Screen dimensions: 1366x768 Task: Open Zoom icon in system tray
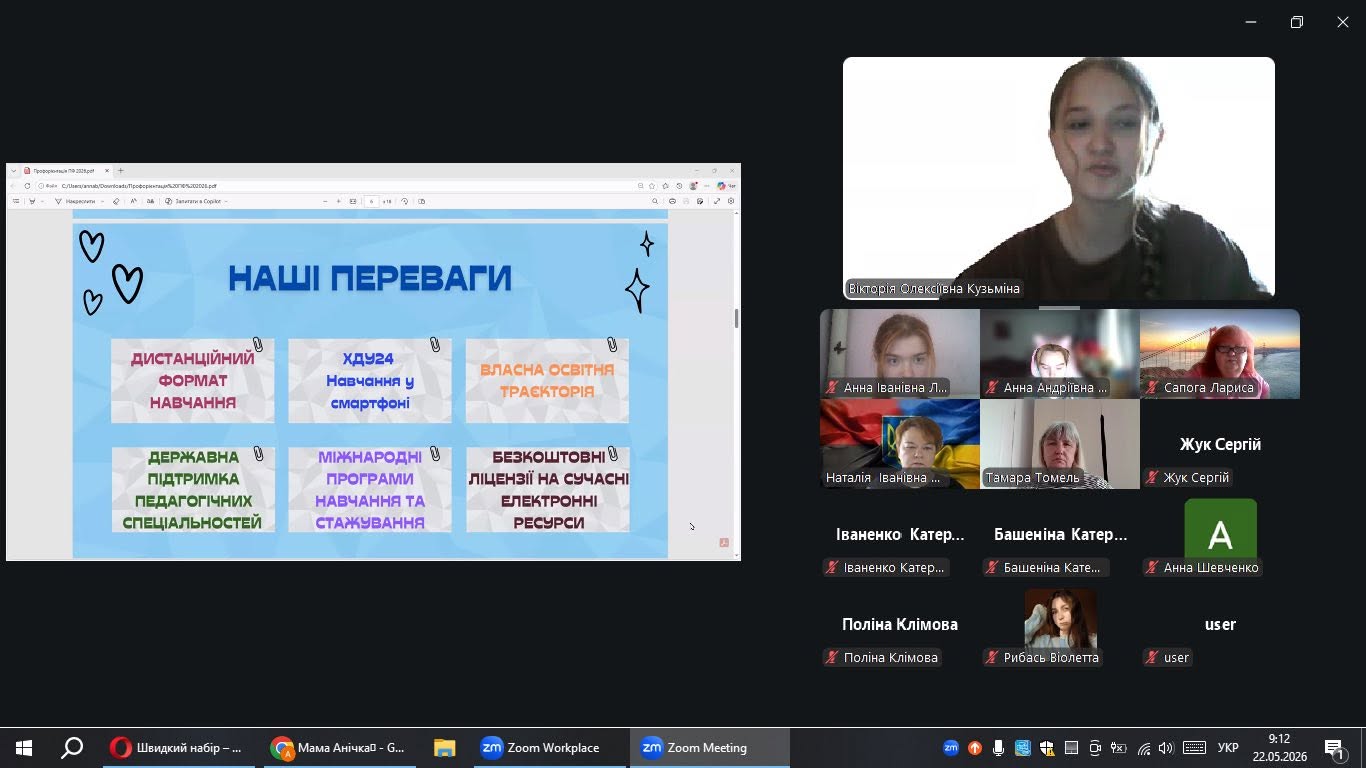pyautogui.click(x=951, y=748)
